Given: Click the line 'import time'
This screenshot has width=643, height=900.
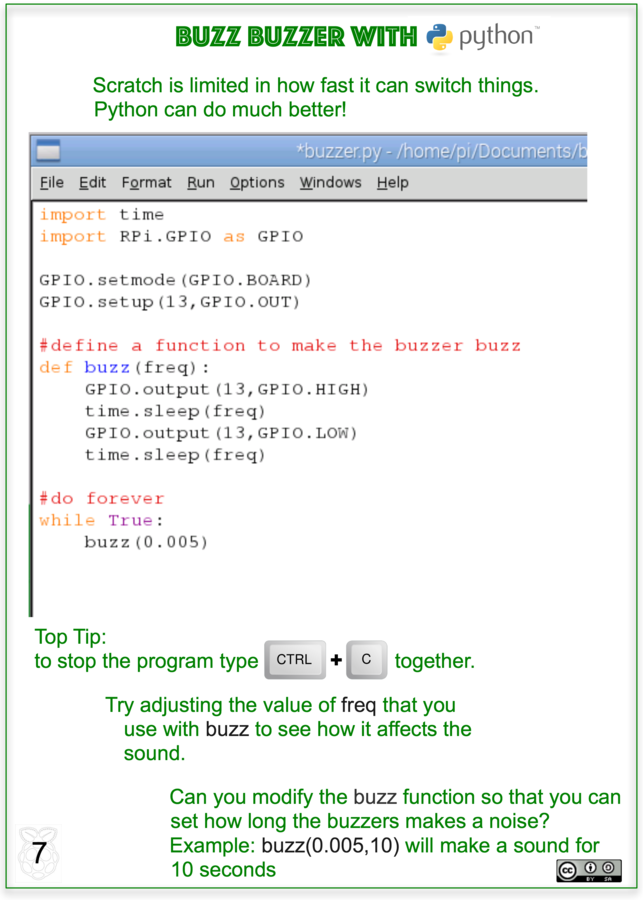Looking at the screenshot, I should 102,215.
